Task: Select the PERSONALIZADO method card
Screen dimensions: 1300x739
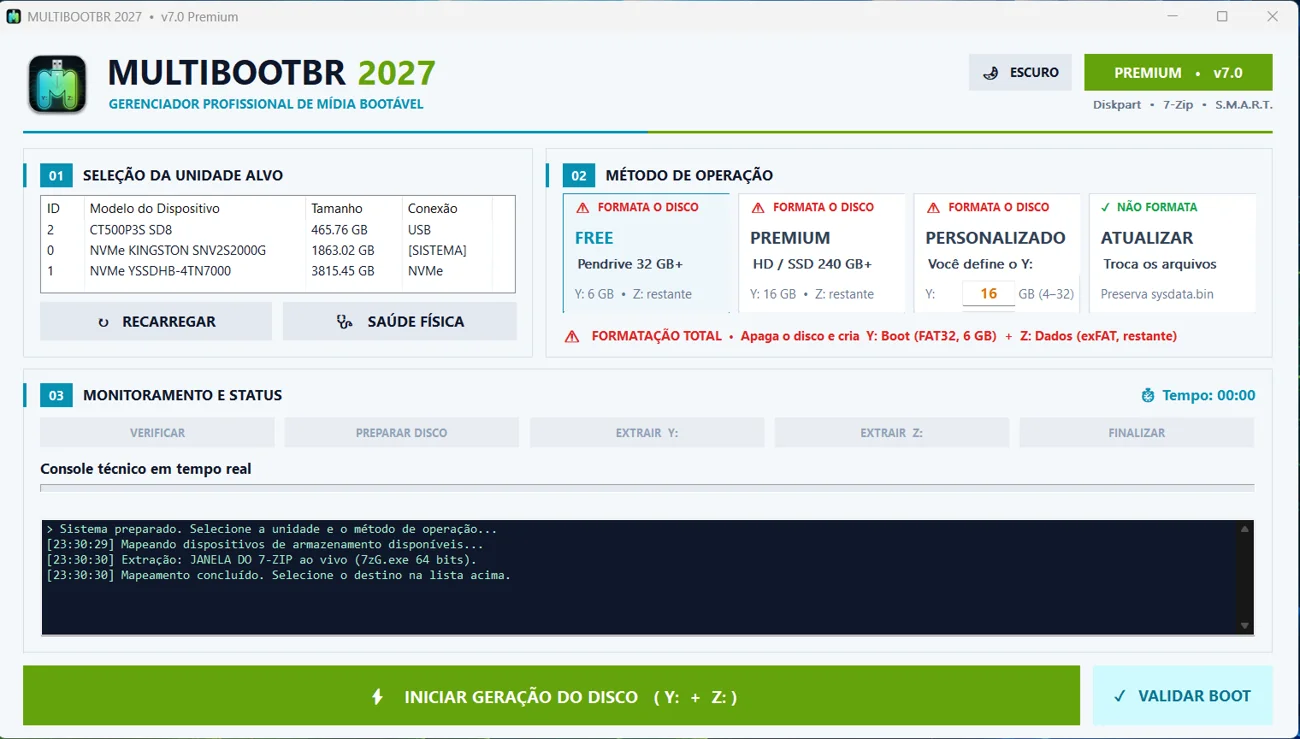Action: tap(997, 253)
